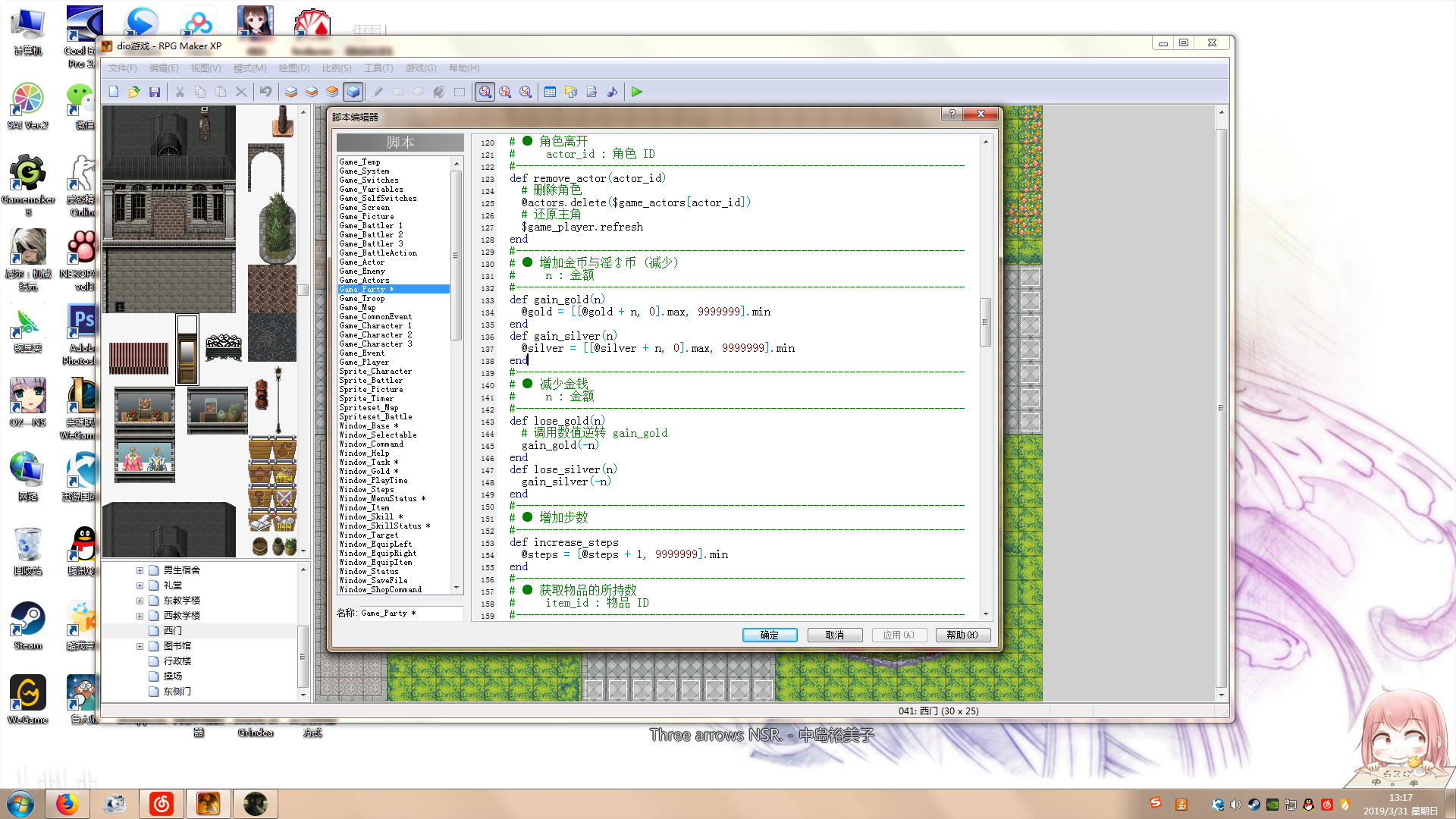Screen dimensions: 1456x819
Task: Open the script editor toolbar icon
Action: click(591, 92)
